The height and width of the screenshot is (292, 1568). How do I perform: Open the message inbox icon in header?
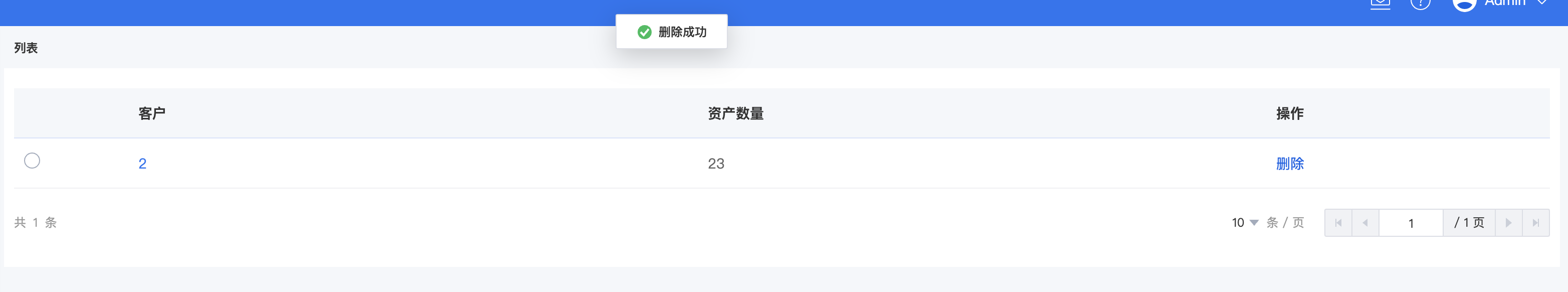(1380, 4)
